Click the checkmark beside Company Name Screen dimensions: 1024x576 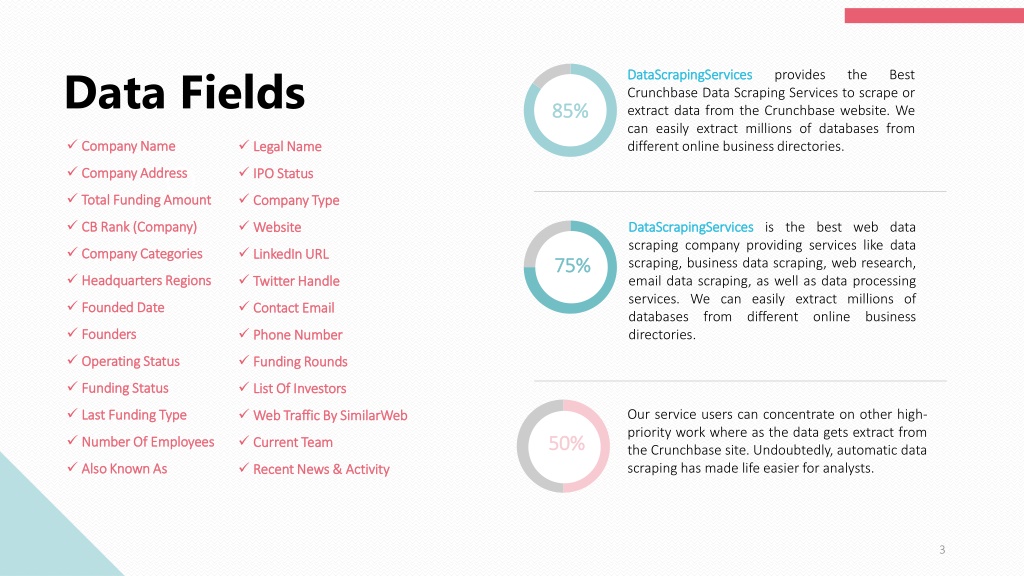click(72, 144)
